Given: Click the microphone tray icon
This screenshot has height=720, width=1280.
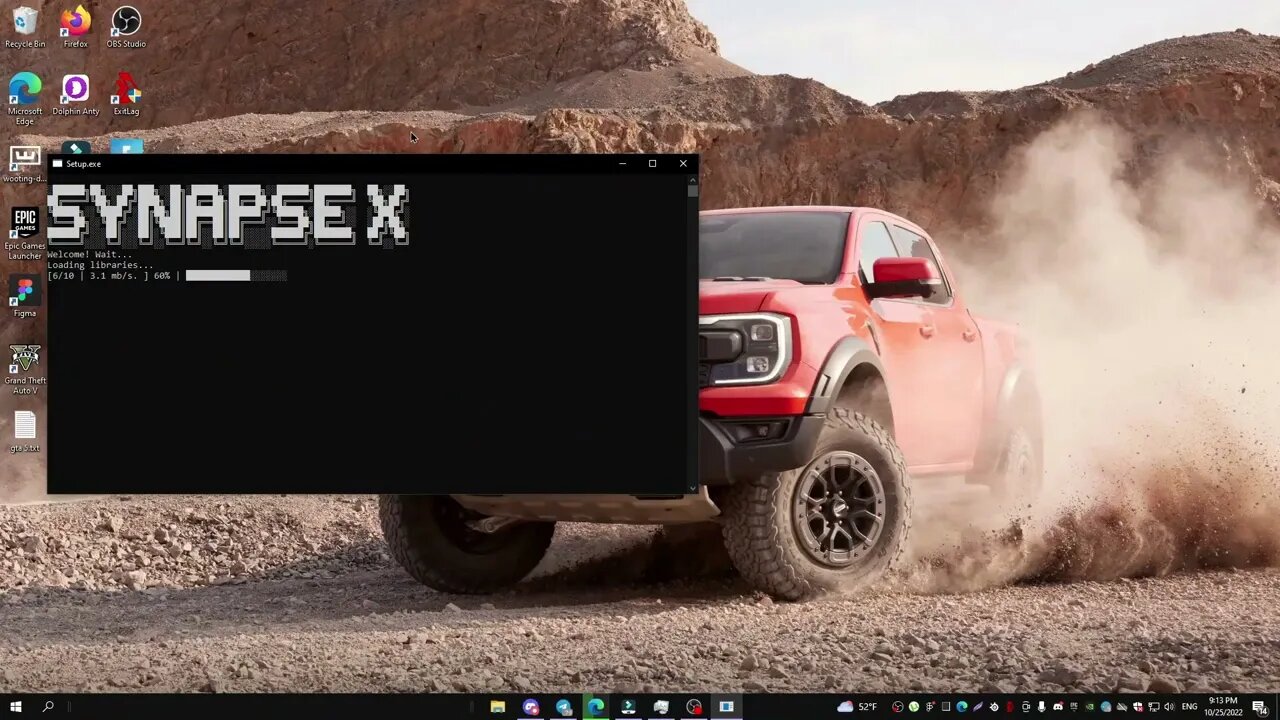Looking at the screenshot, I should pos(1041,707).
